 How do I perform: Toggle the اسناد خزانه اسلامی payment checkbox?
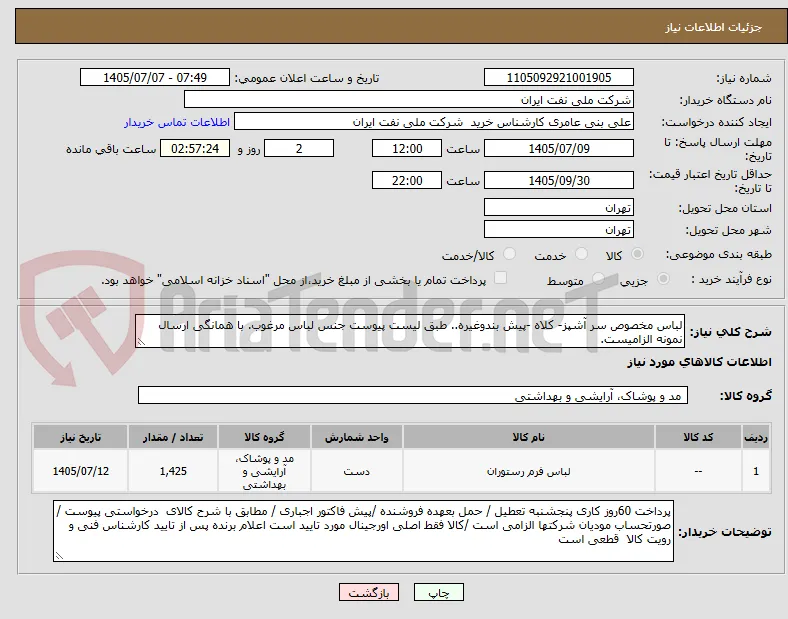[501, 278]
